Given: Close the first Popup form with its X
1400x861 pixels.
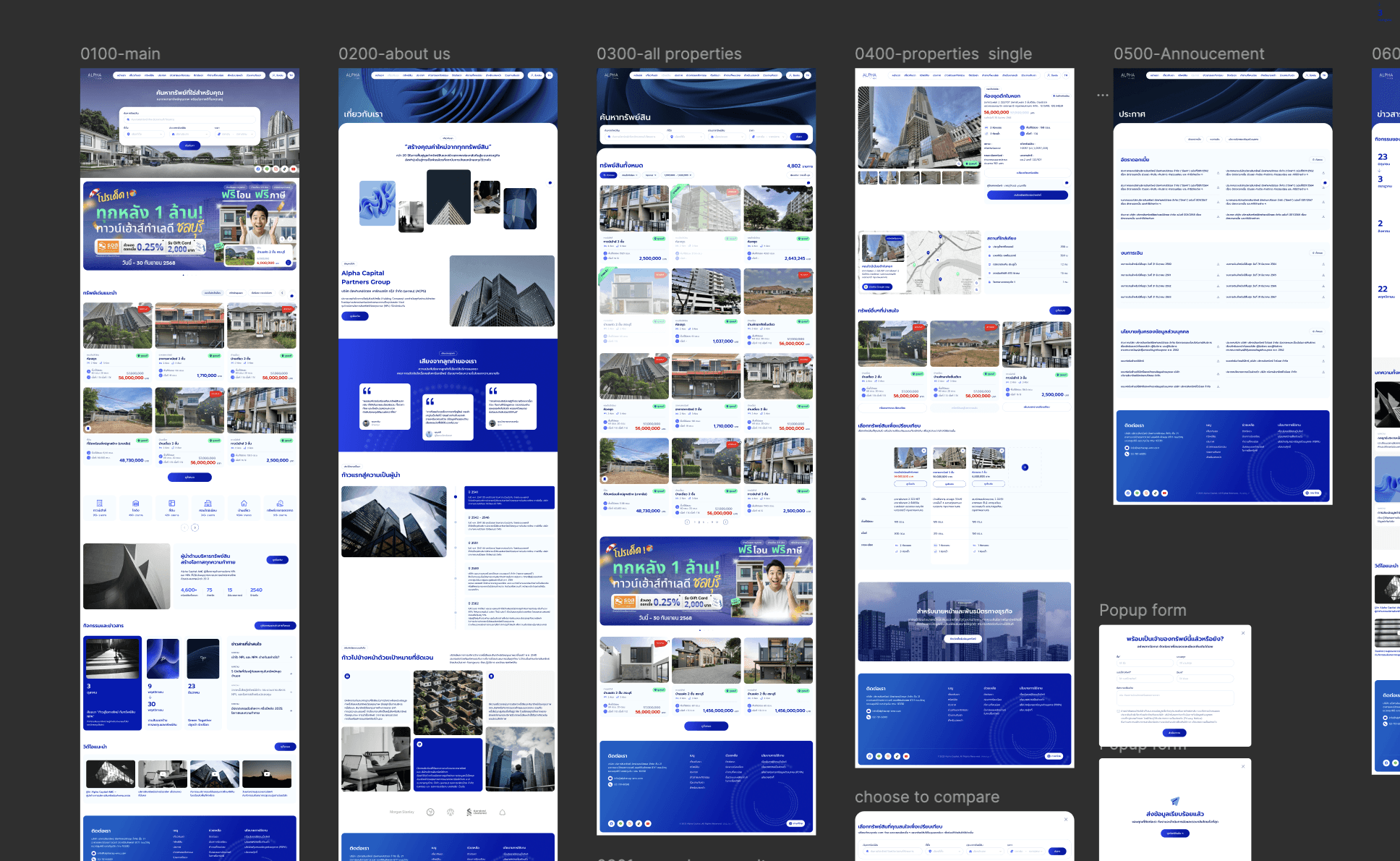Looking at the screenshot, I should 1243,633.
